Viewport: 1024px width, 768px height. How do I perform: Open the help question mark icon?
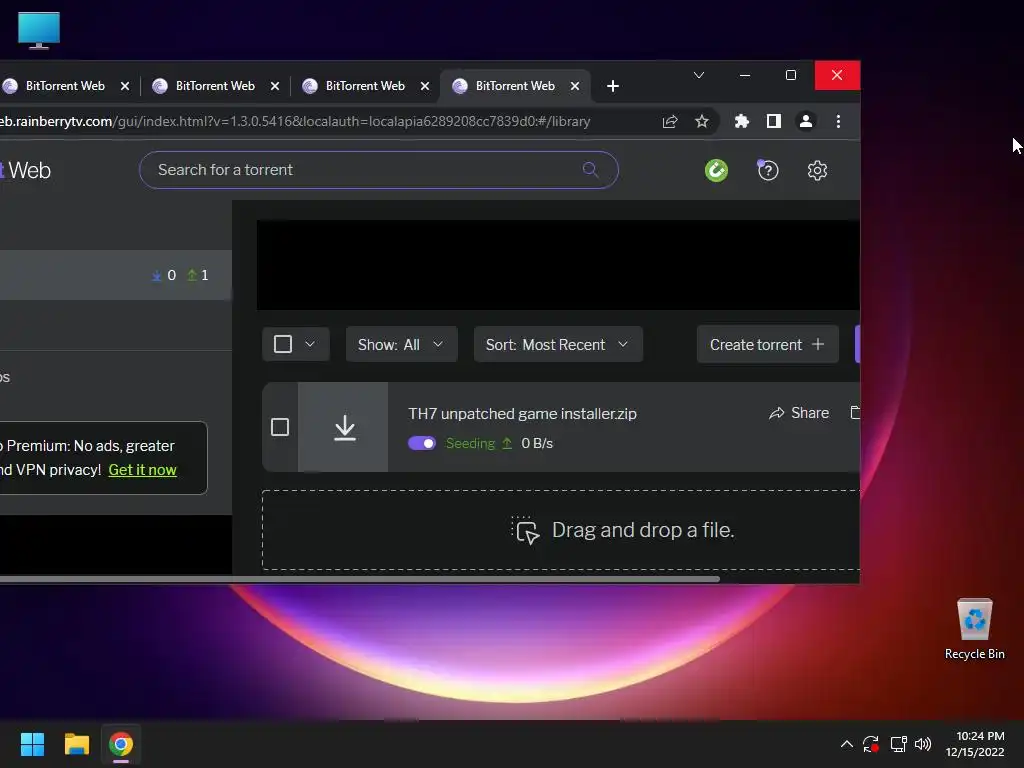(x=767, y=170)
